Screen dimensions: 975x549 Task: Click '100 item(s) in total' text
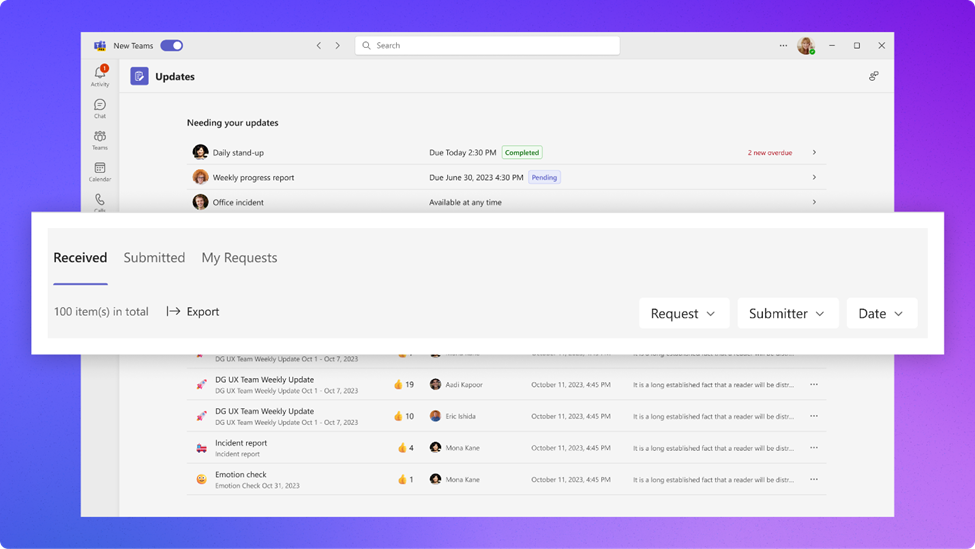[x=101, y=311]
